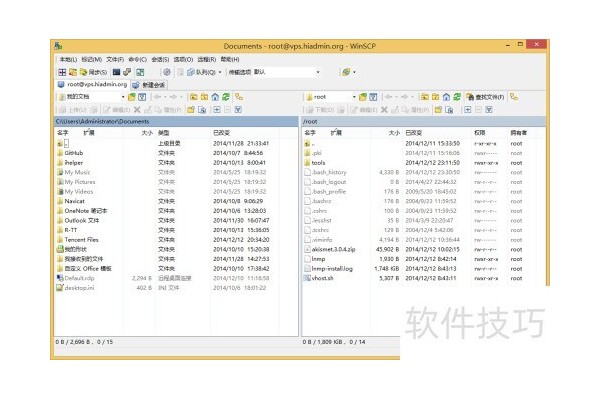Click the compare directories icon
Image resolution: width=600 pixels, height=400 pixels.
click(73, 72)
